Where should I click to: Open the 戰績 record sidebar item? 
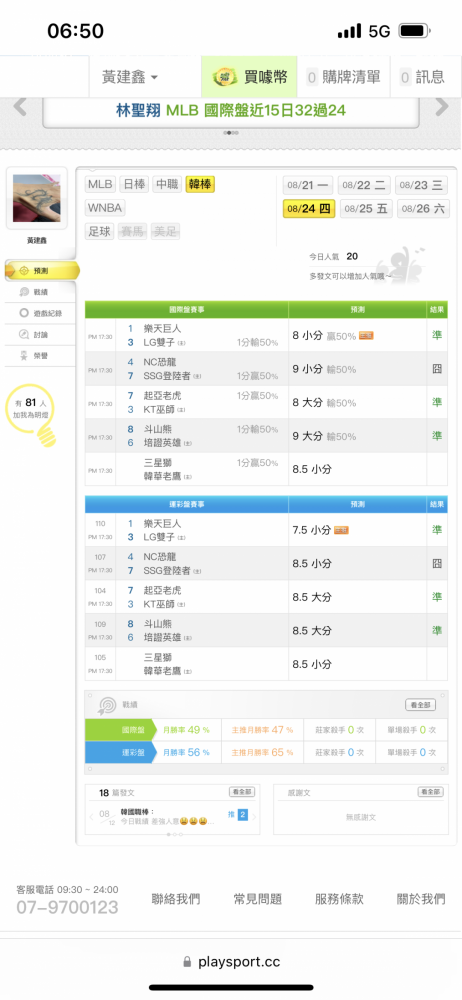tap(40, 292)
